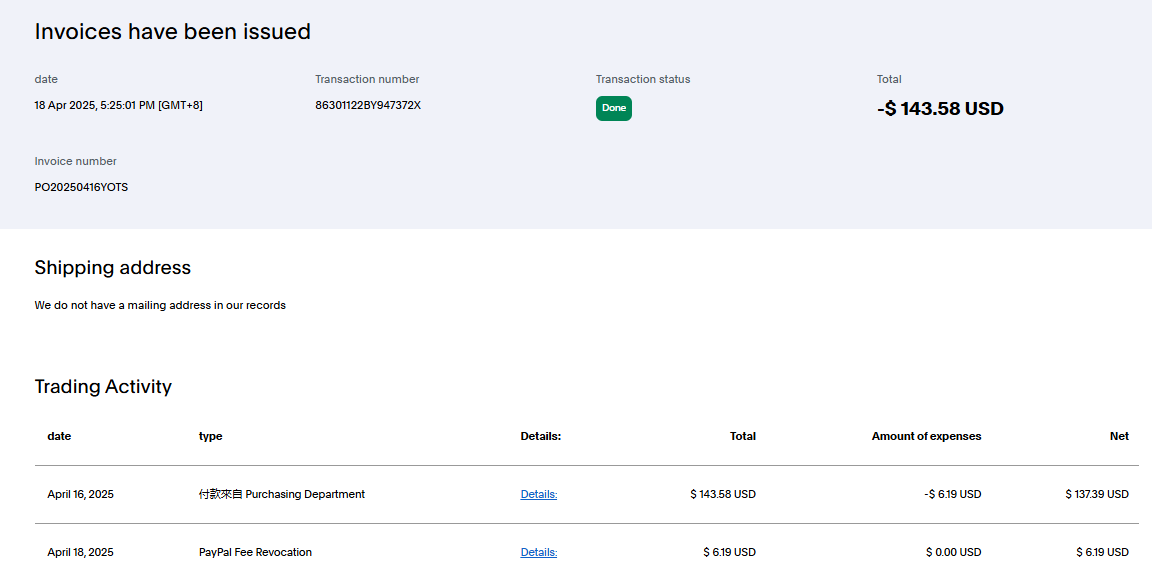Click the 'Amount of expenses' column header
This screenshot has height=580, width=1152.
point(926,436)
